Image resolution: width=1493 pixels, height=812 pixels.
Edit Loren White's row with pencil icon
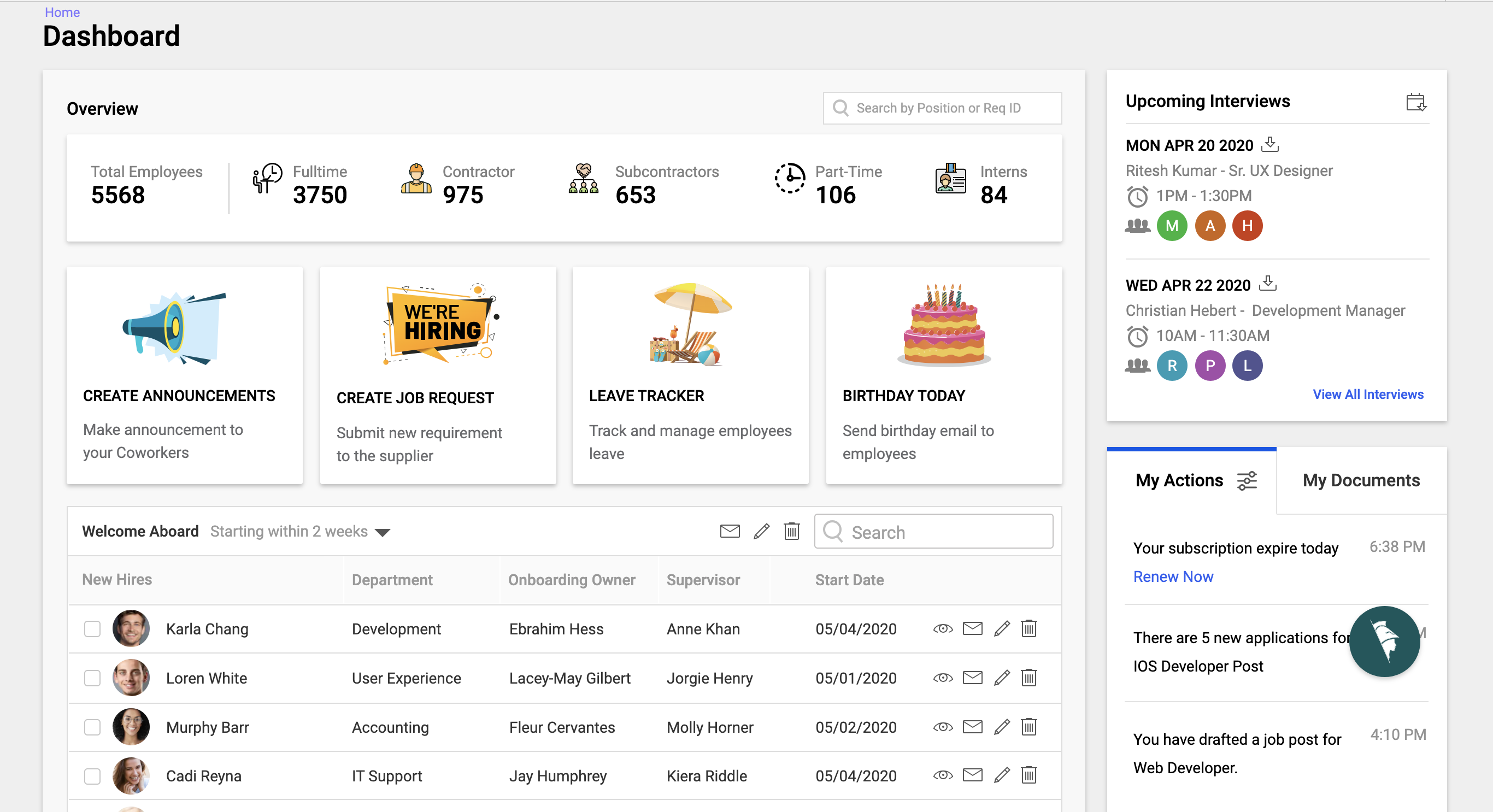click(x=1002, y=678)
